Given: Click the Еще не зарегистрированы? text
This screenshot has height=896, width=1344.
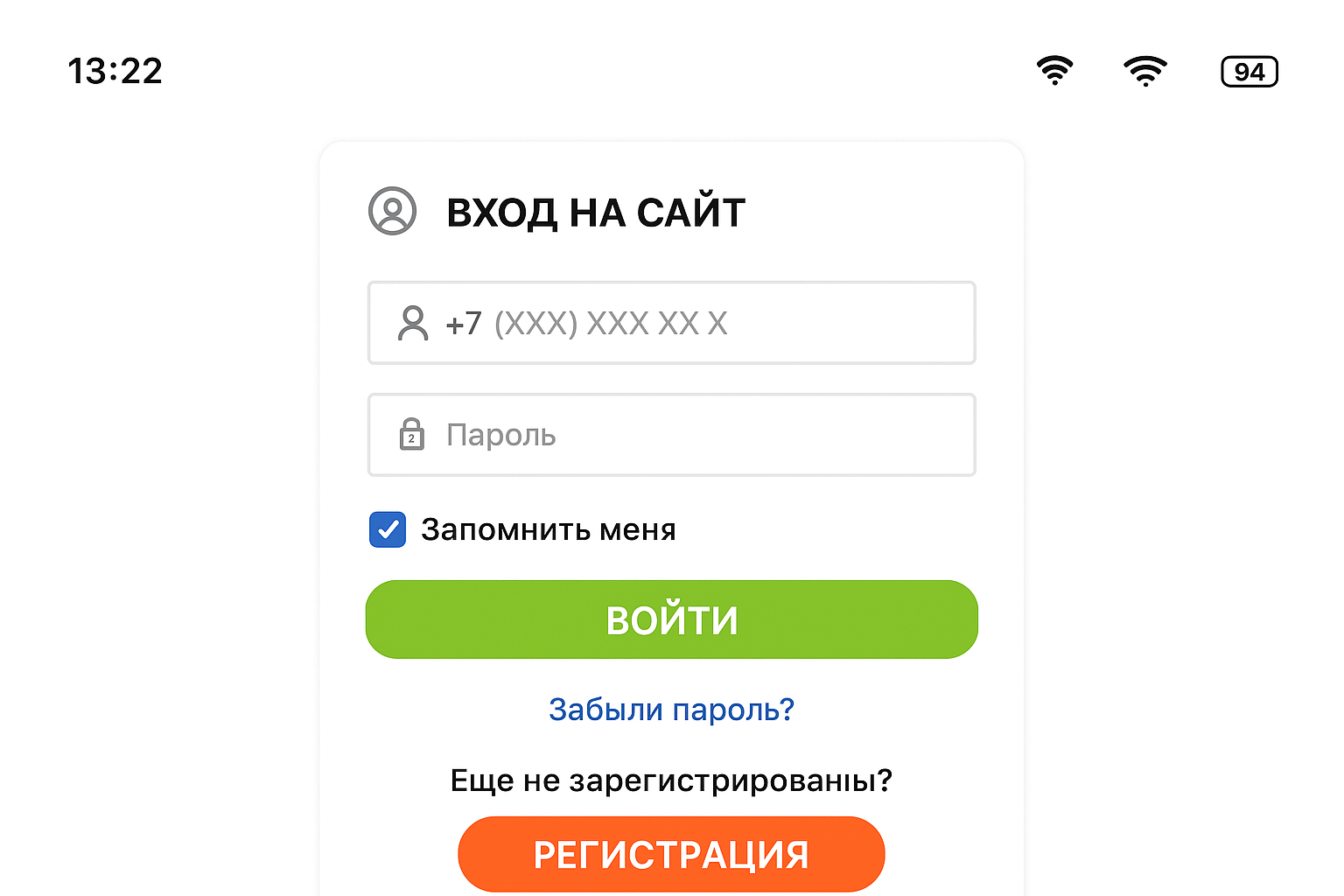Looking at the screenshot, I should point(671,780).
